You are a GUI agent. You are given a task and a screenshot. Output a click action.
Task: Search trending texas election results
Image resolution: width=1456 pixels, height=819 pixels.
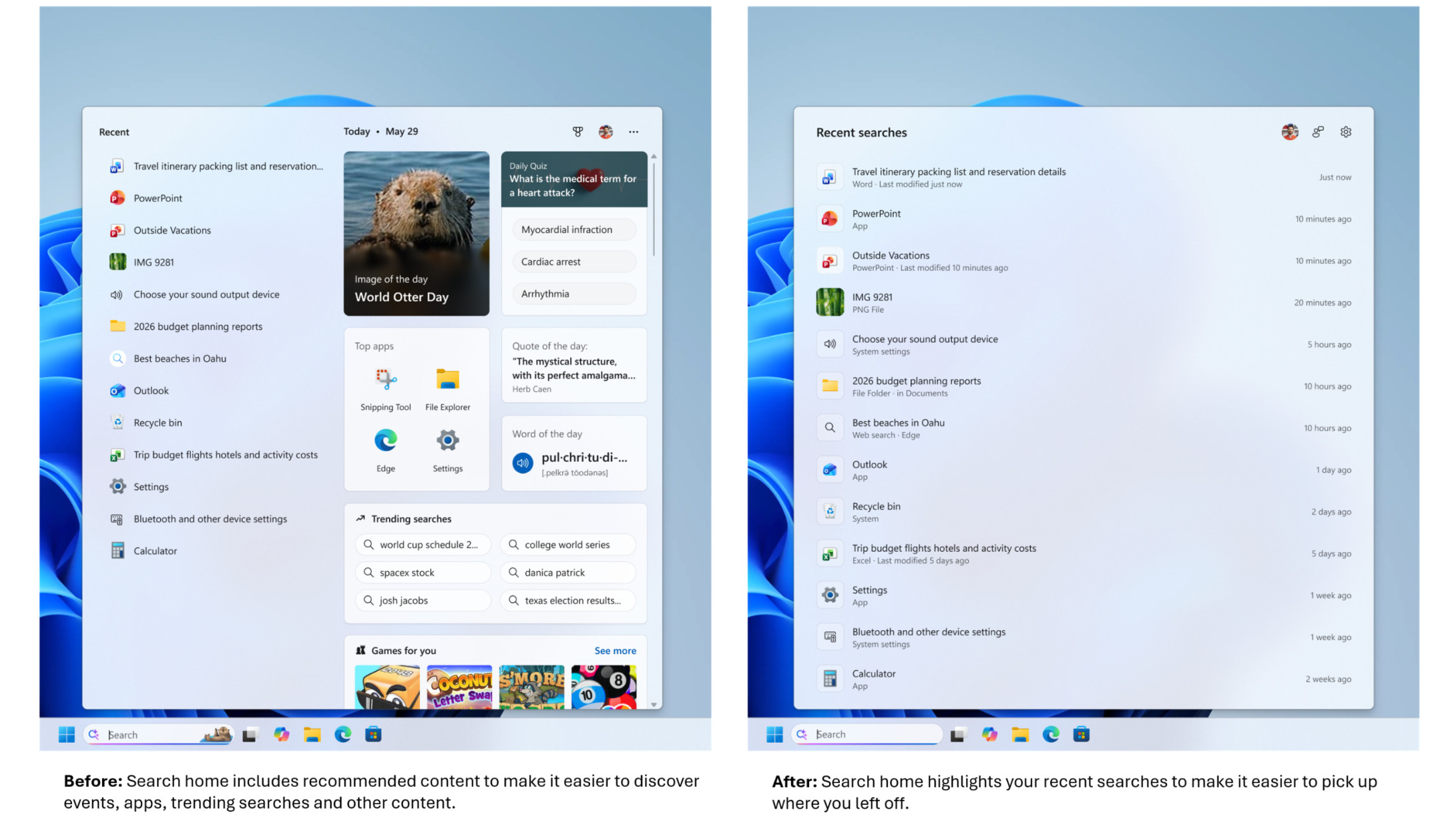[568, 601]
